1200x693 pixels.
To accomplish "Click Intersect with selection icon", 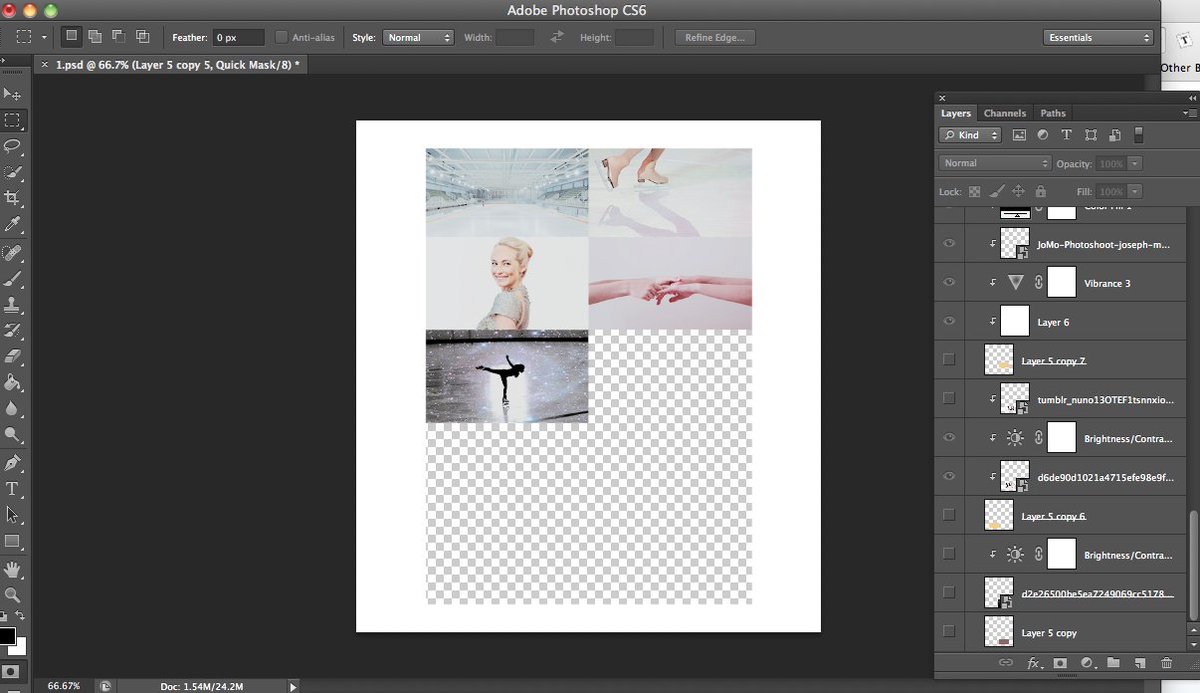I will 143,37.
